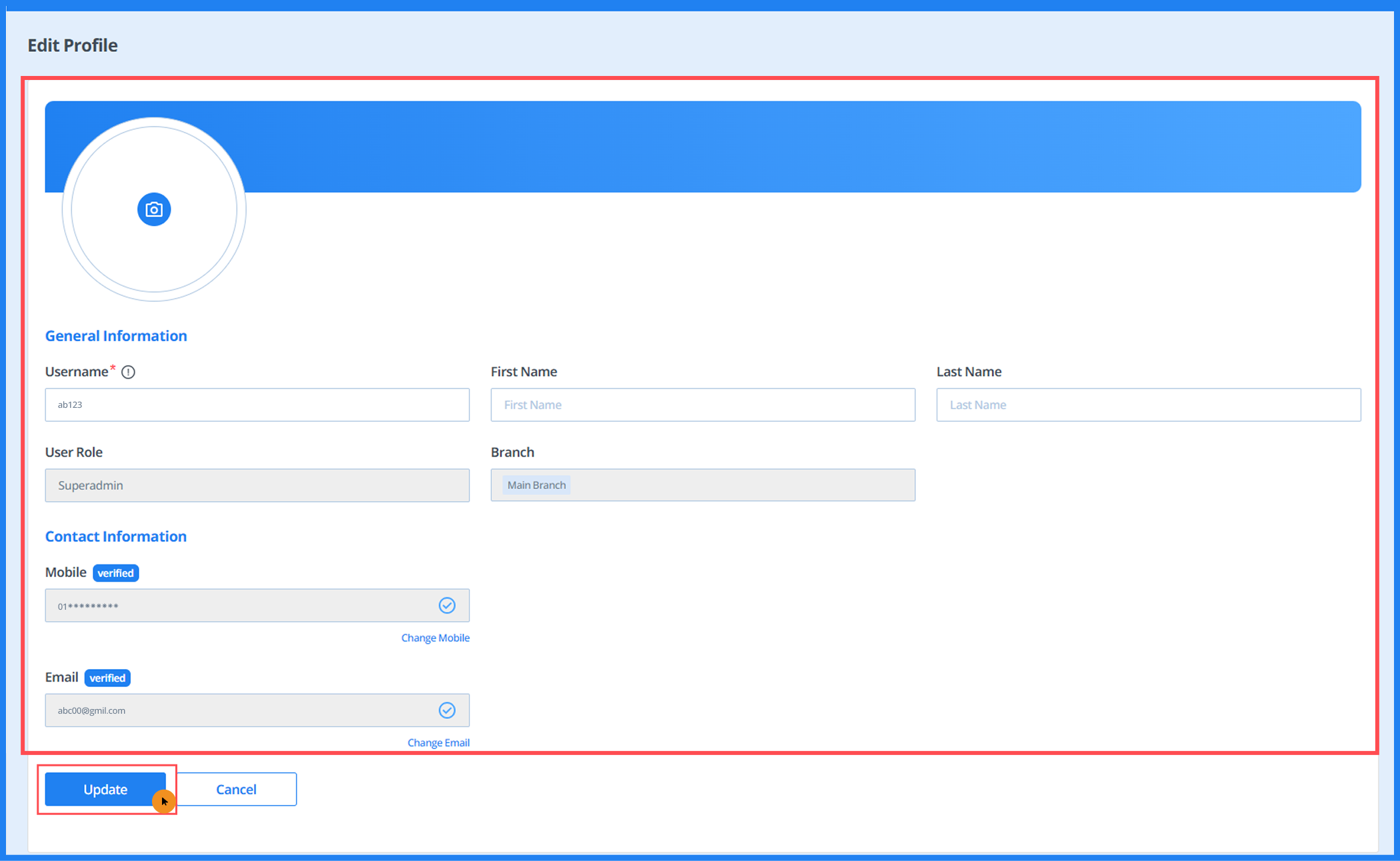Click the Contact Information section heading

click(x=115, y=536)
